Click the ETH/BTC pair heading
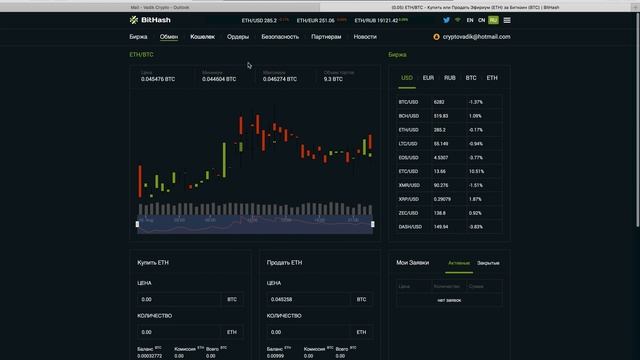640x360 pixels. click(141, 54)
